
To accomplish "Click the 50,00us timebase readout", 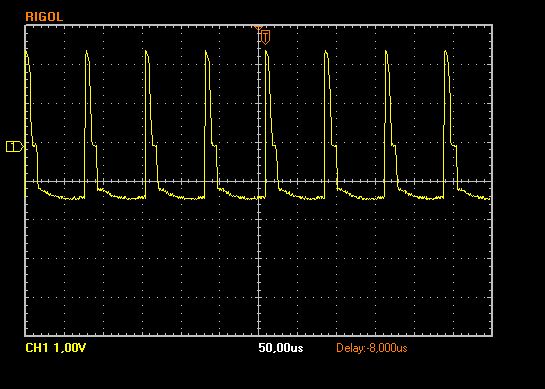I will pyautogui.click(x=280, y=348).
